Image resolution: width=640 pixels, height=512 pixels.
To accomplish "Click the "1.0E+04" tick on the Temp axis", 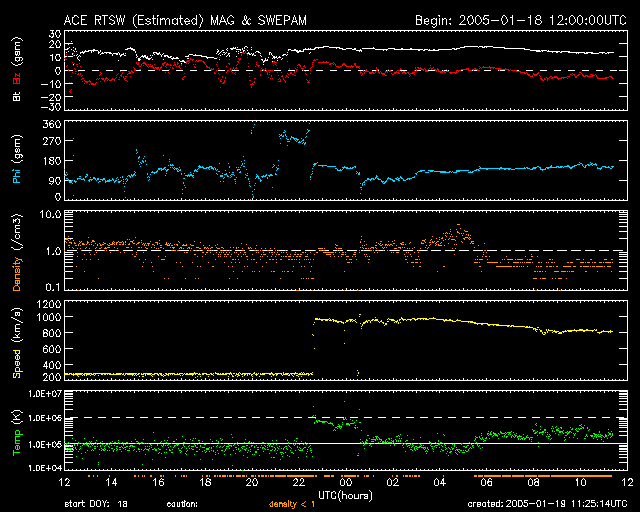I will coord(44,468).
